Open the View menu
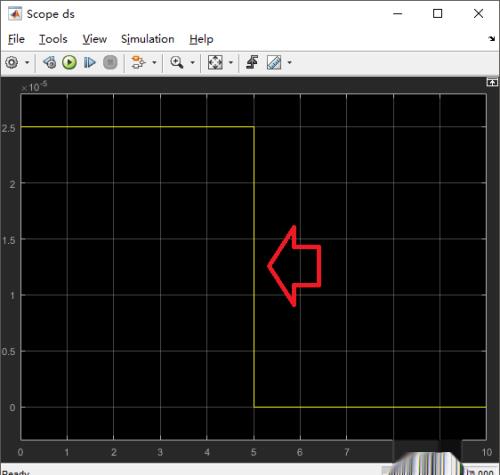The width and height of the screenshot is (500, 475). click(x=95, y=39)
